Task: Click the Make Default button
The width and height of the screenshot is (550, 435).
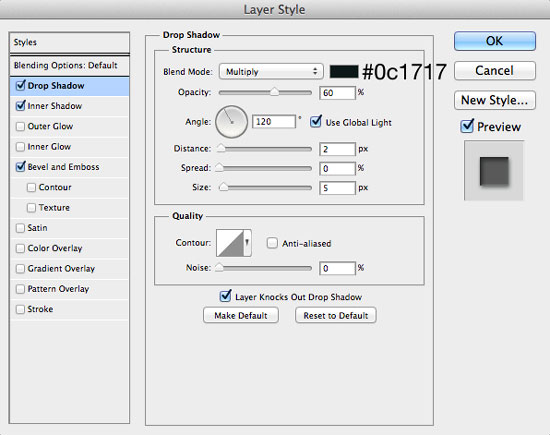Action: coord(241,315)
